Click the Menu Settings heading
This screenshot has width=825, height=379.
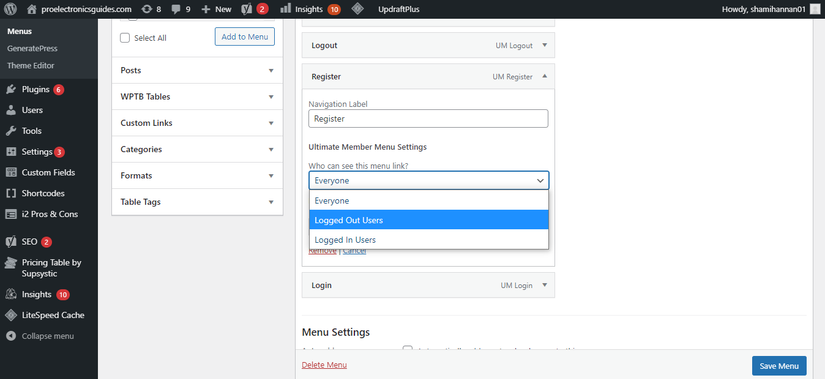pyautogui.click(x=336, y=332)
